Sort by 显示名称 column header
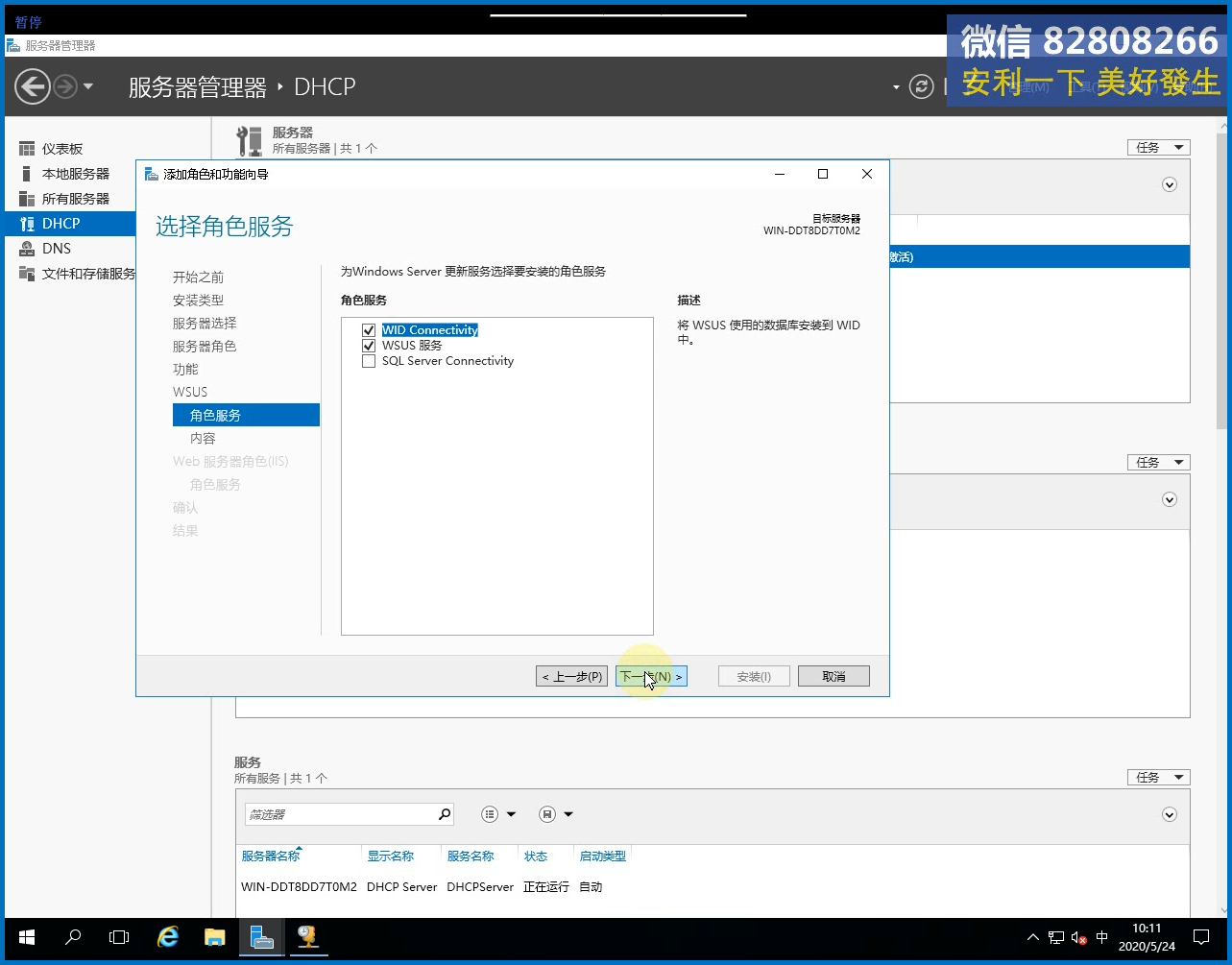This screenshot has width=1232, height=965. (390, 856)
